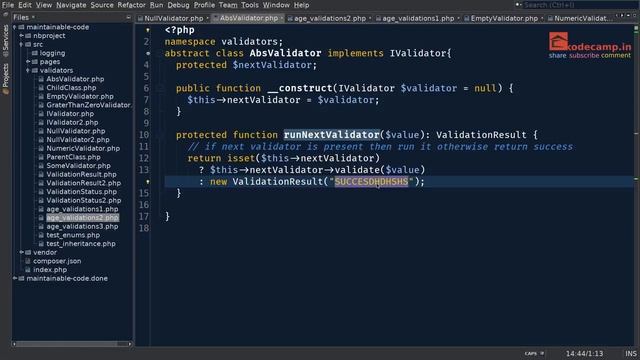The image size is (640, 360).
Task: Collapse the maintainable-code root folder
Action: (x=15, y=27)
